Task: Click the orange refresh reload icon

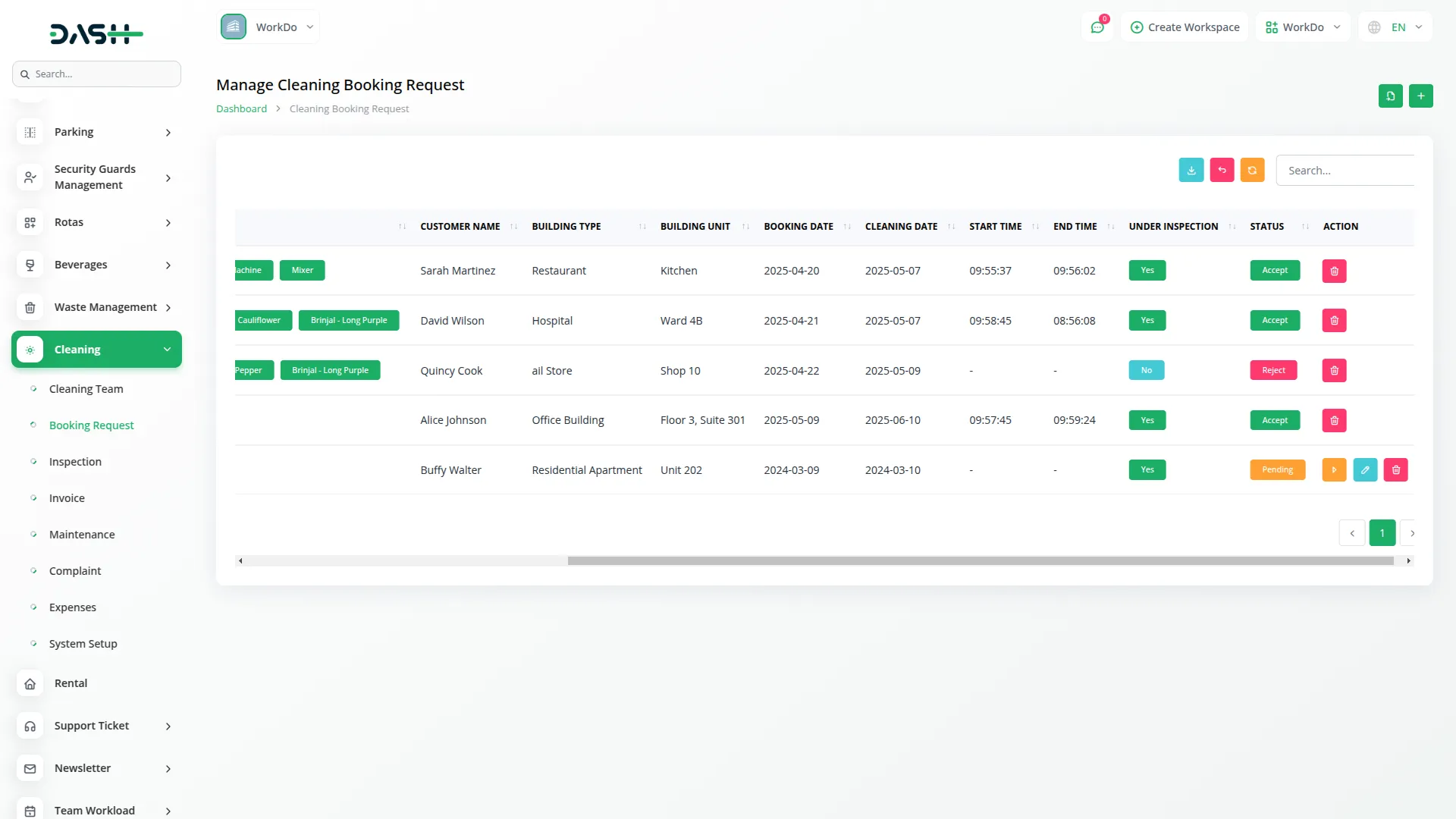Action: pos(1252,171)
